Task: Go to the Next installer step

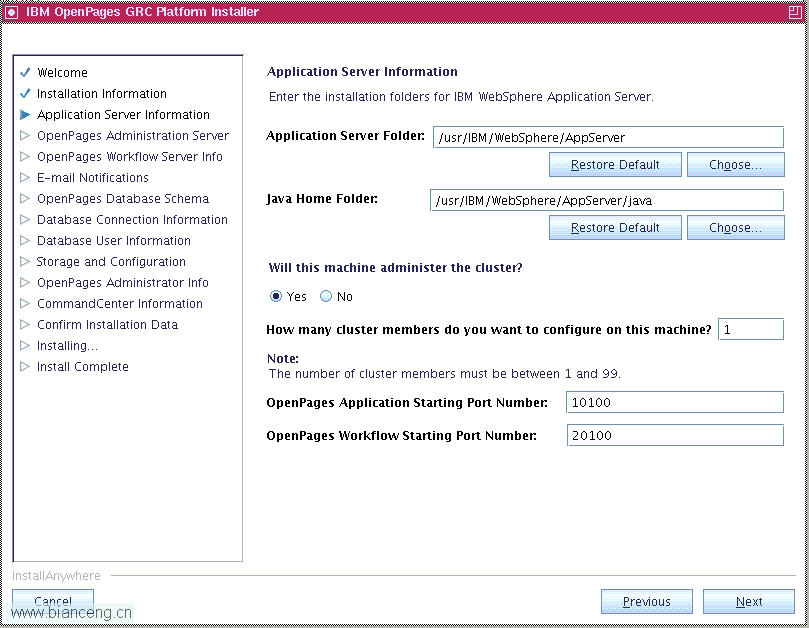Action: pyautogui.click(x=749, y=602)
